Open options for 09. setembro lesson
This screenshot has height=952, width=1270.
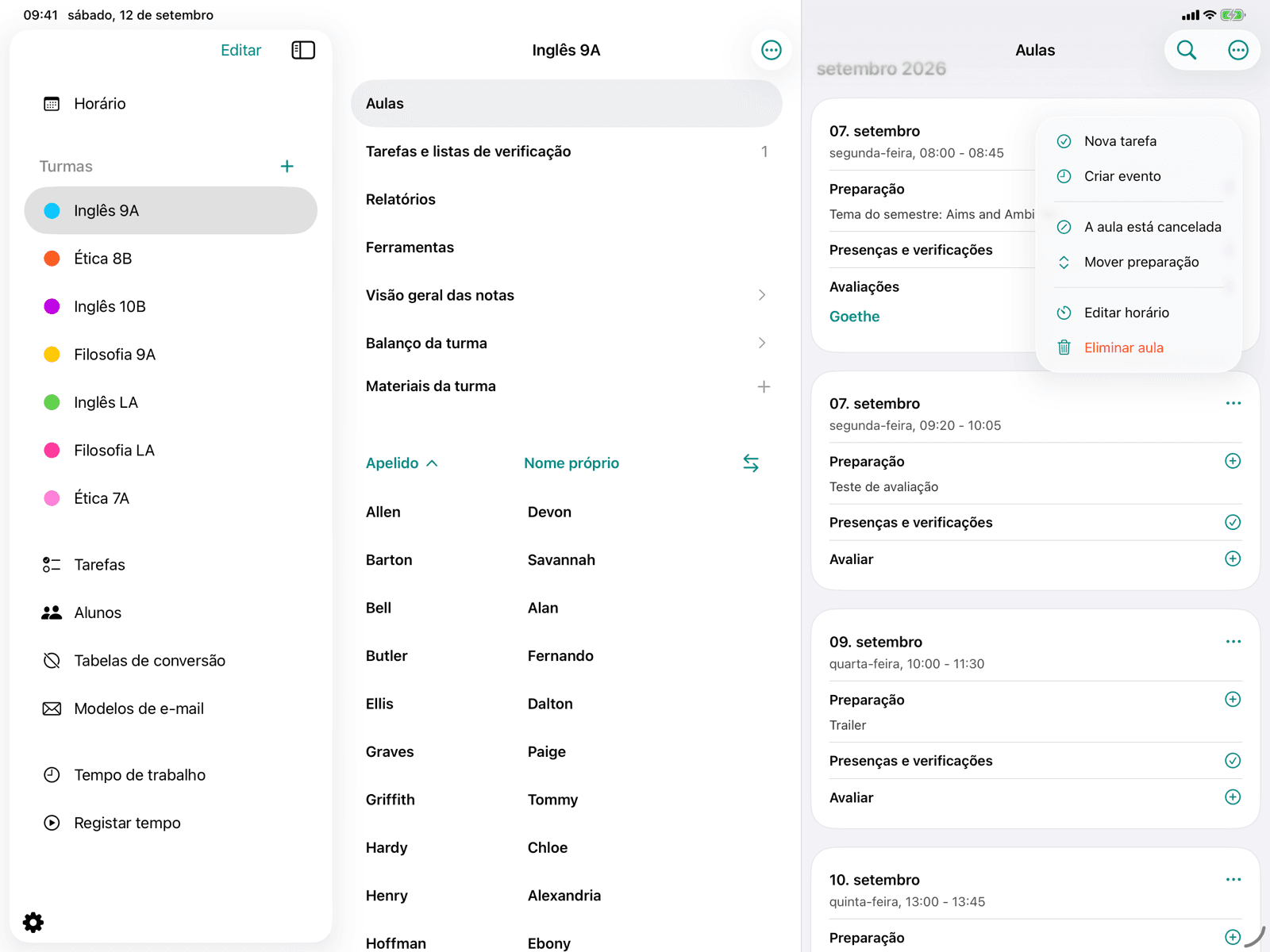1233,641
